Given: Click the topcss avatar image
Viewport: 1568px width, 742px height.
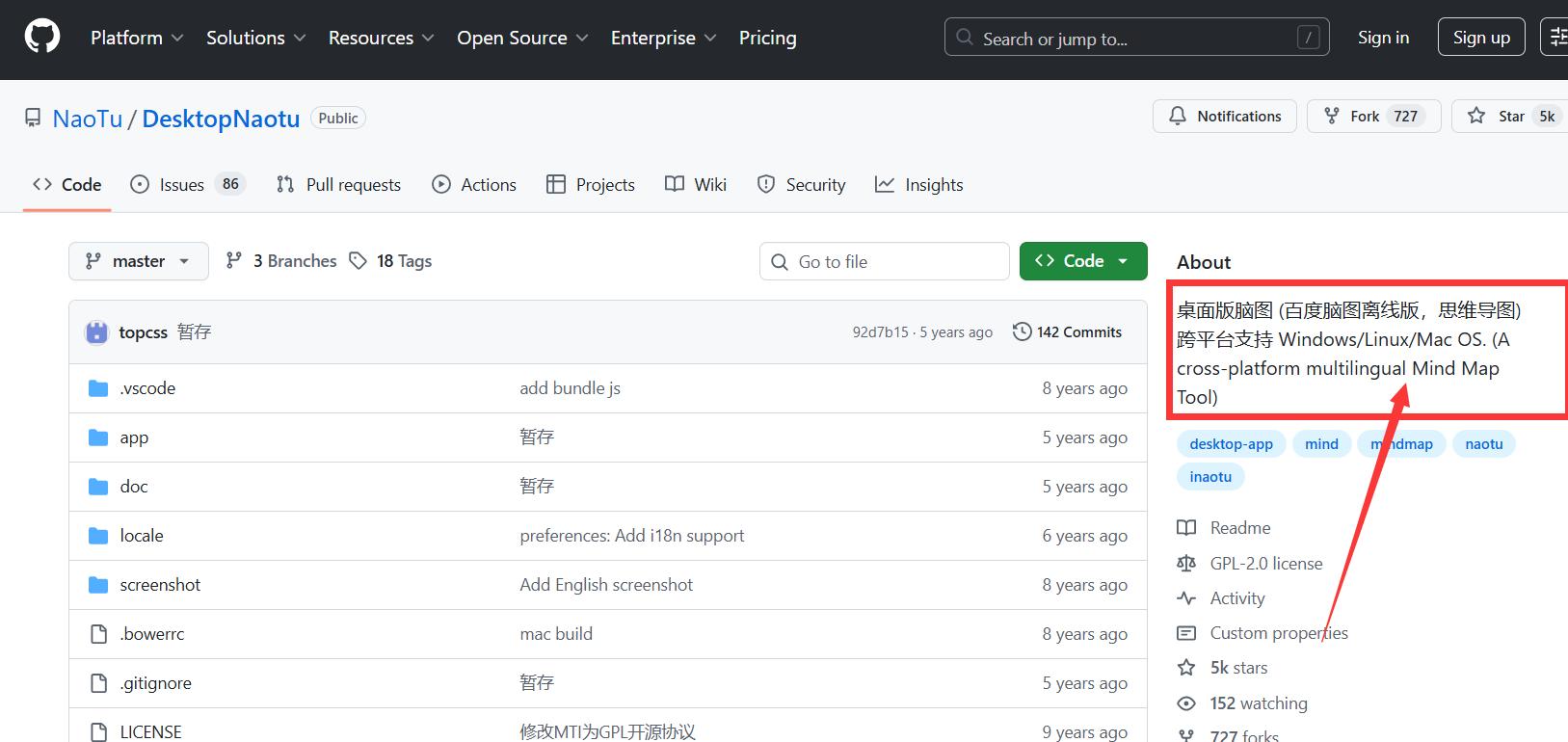Looking at the screenshot, I should (x=96, y=332).
